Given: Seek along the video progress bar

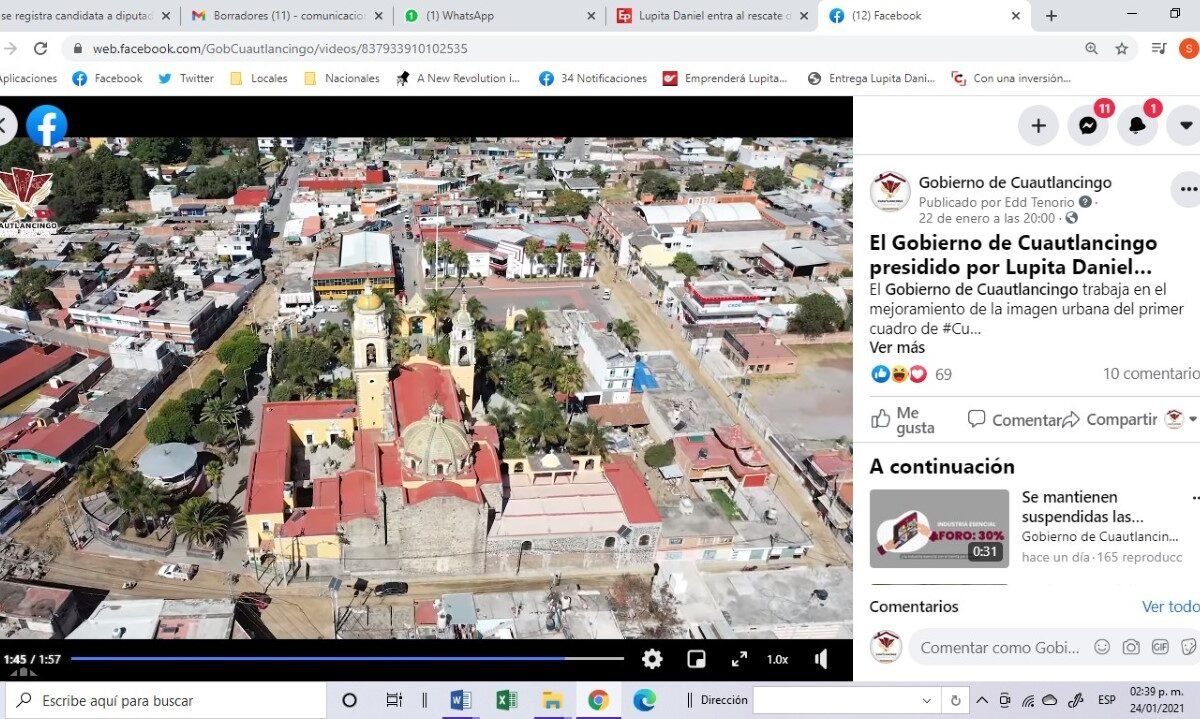Looking at the screenshot, I should coord(347,658).
